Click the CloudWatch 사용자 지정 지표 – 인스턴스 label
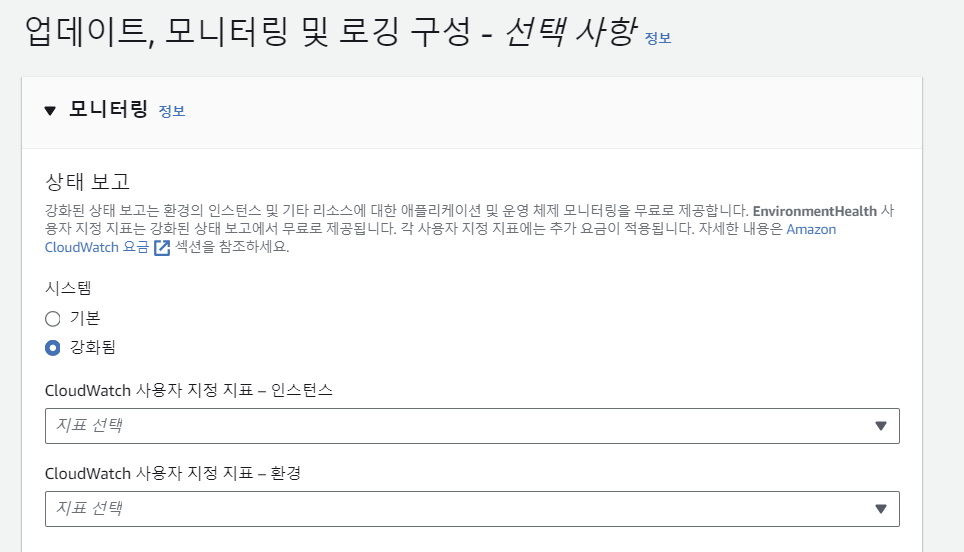 coord(189,390)
